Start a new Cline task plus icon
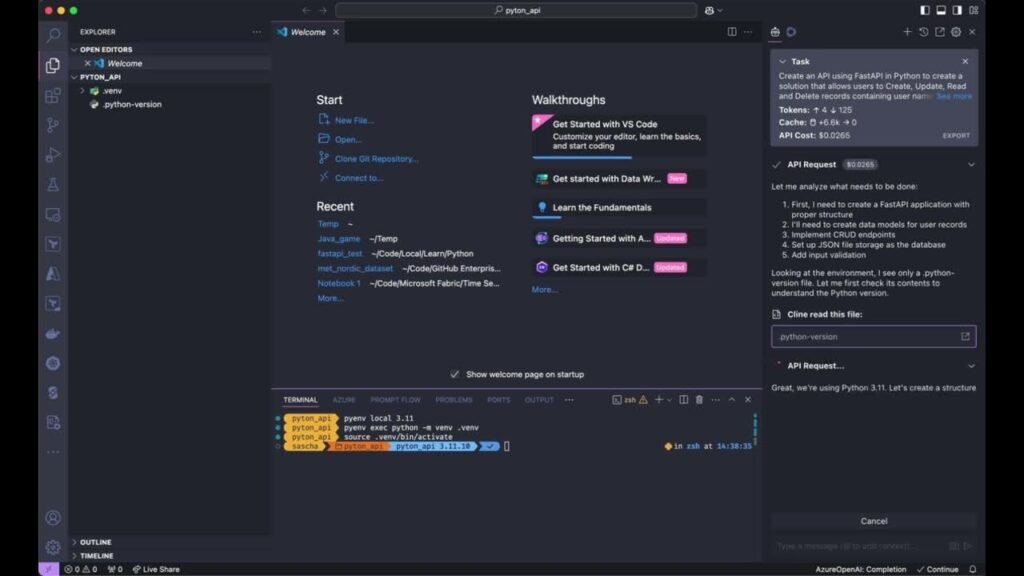The height and width of the screenshot is (576, 1024). tap(907, 32)
